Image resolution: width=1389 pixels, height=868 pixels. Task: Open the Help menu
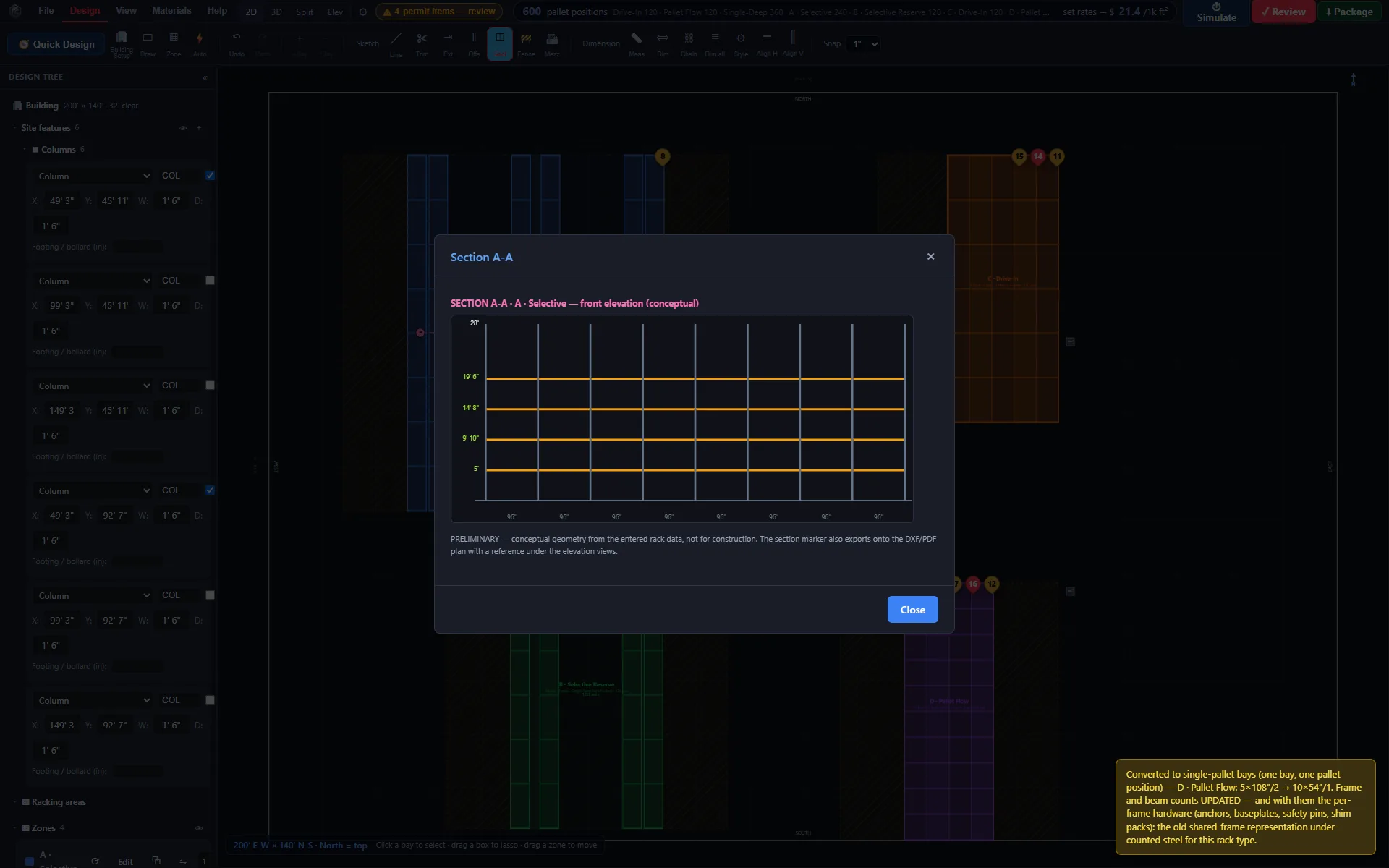[217, 11]
